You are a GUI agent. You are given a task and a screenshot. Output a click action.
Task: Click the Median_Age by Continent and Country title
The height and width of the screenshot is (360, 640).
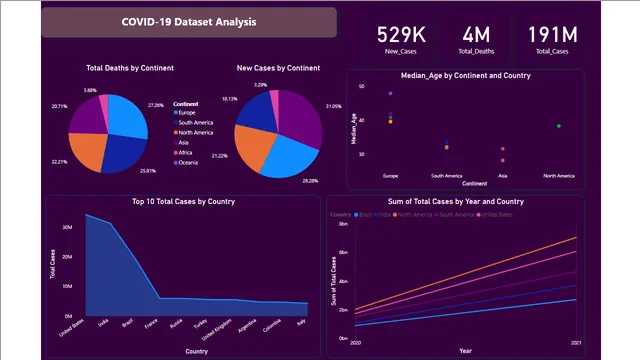coord(466,76)
